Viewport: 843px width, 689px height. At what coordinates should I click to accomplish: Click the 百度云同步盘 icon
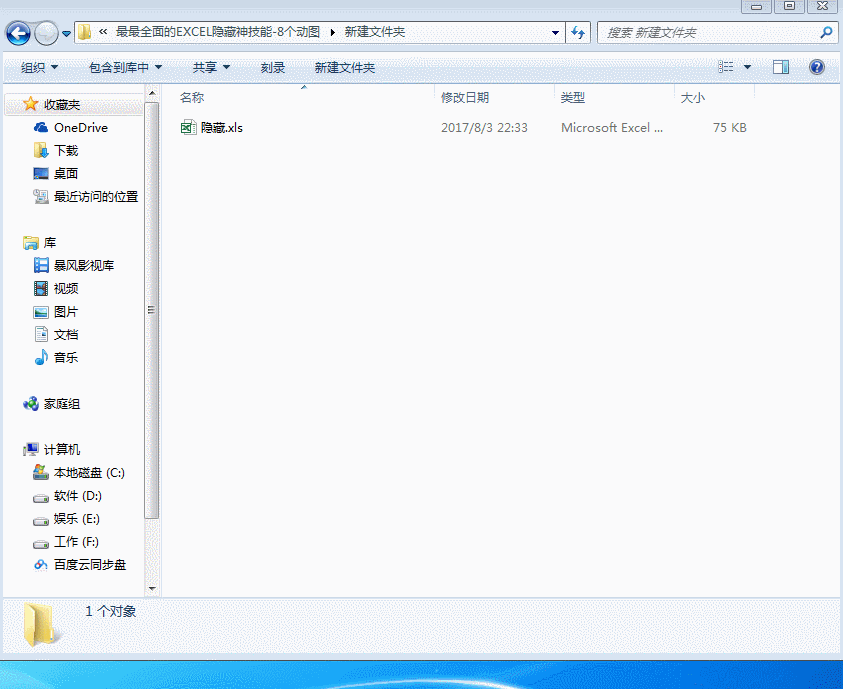pos(41,565)
